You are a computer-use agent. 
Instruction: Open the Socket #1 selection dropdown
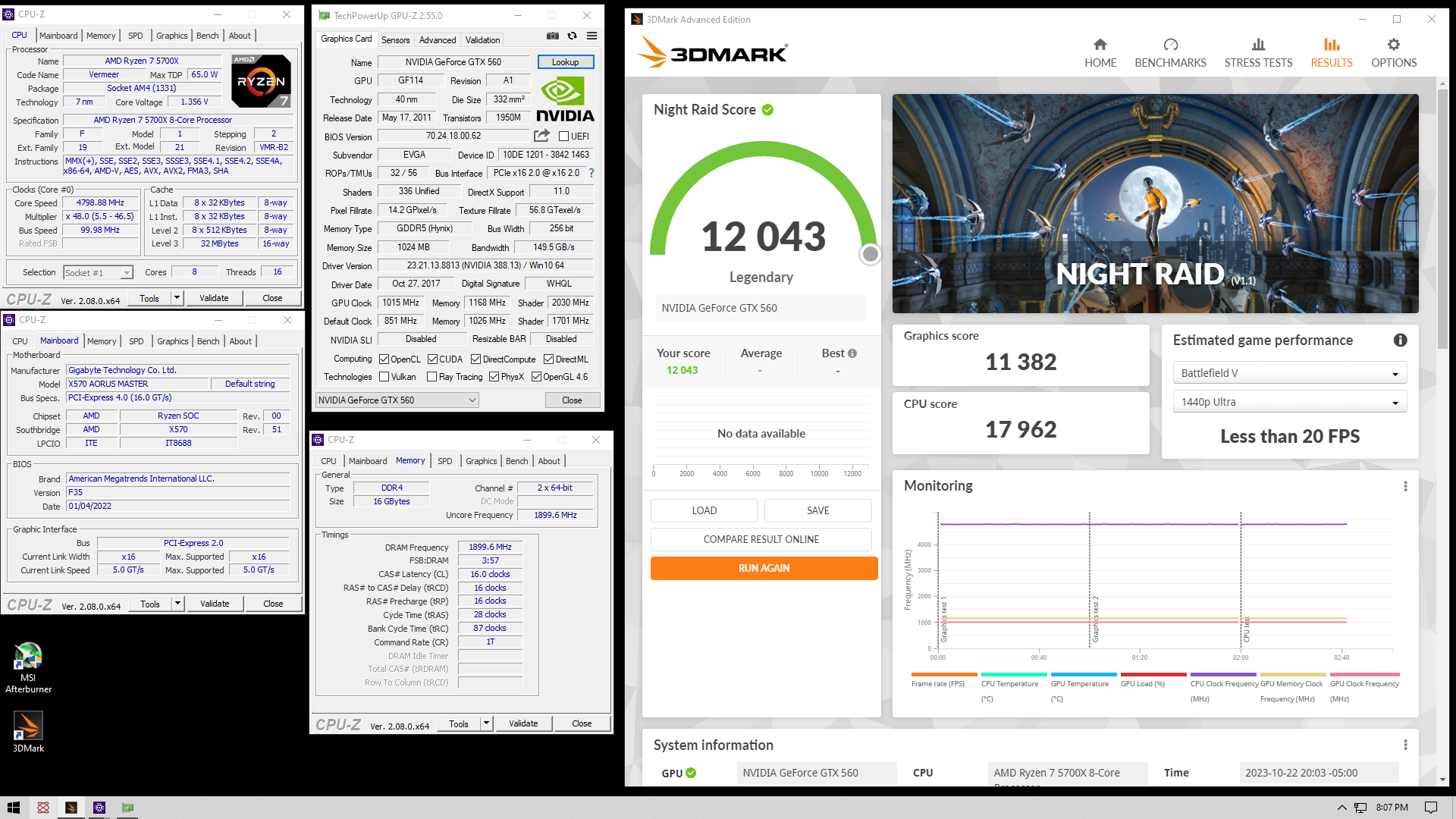pyautogui.click(x=98, y=273)
